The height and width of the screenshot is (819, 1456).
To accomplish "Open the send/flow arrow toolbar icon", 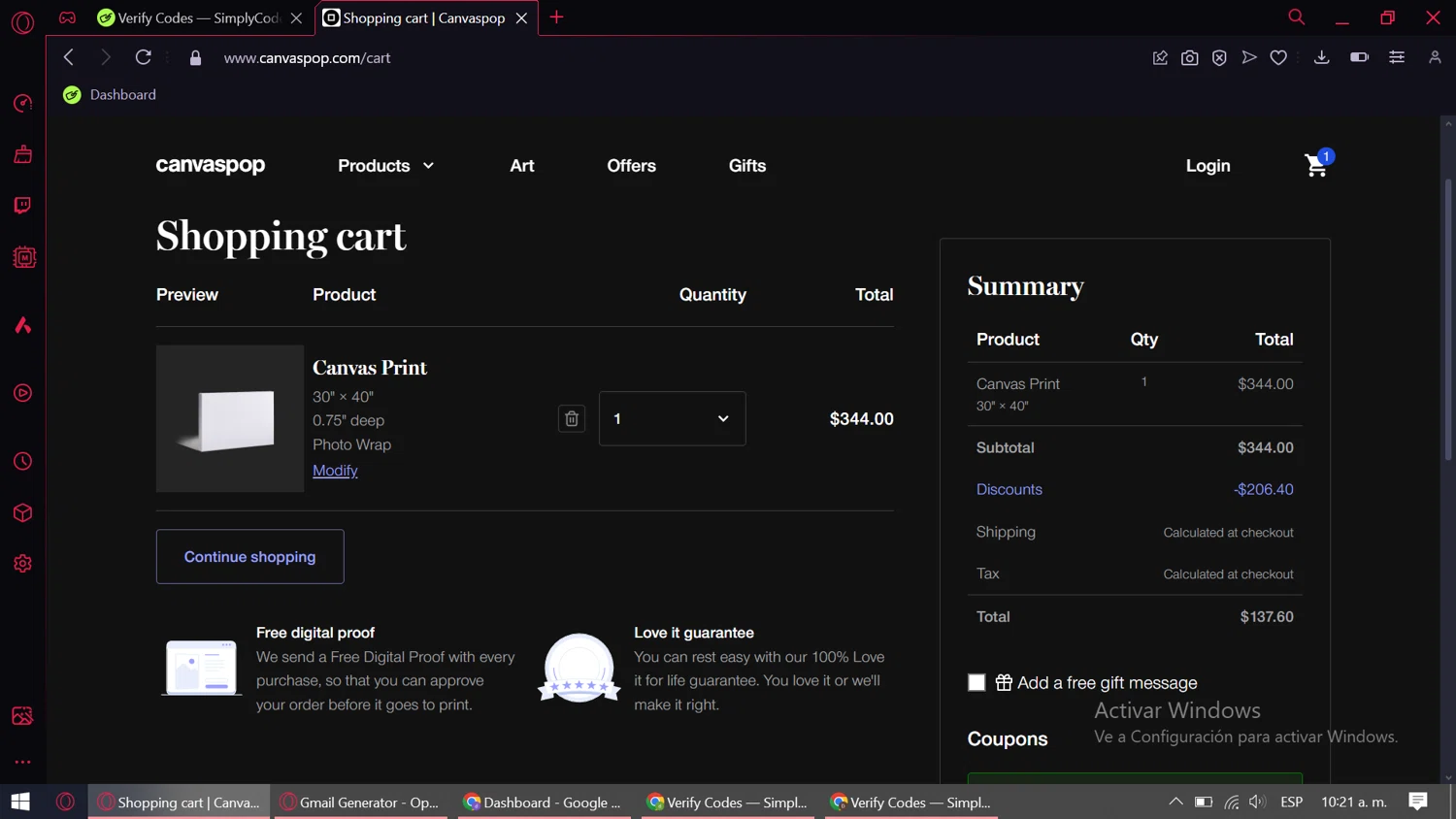I will click(1249, 58).
